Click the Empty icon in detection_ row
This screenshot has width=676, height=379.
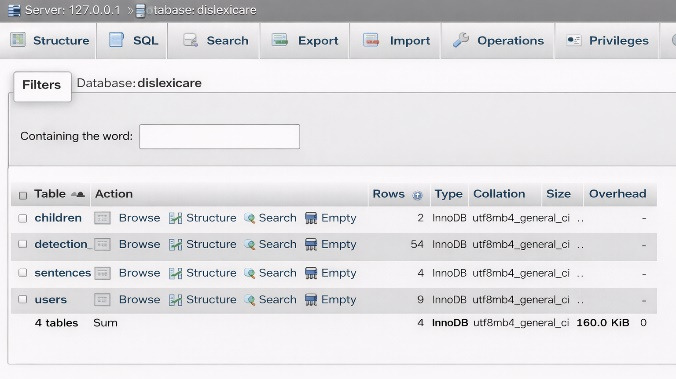(311, 244)
